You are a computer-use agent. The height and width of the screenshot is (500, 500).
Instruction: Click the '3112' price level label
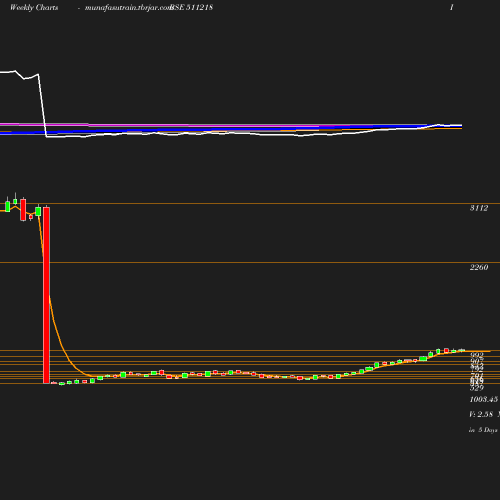point(479,208)
